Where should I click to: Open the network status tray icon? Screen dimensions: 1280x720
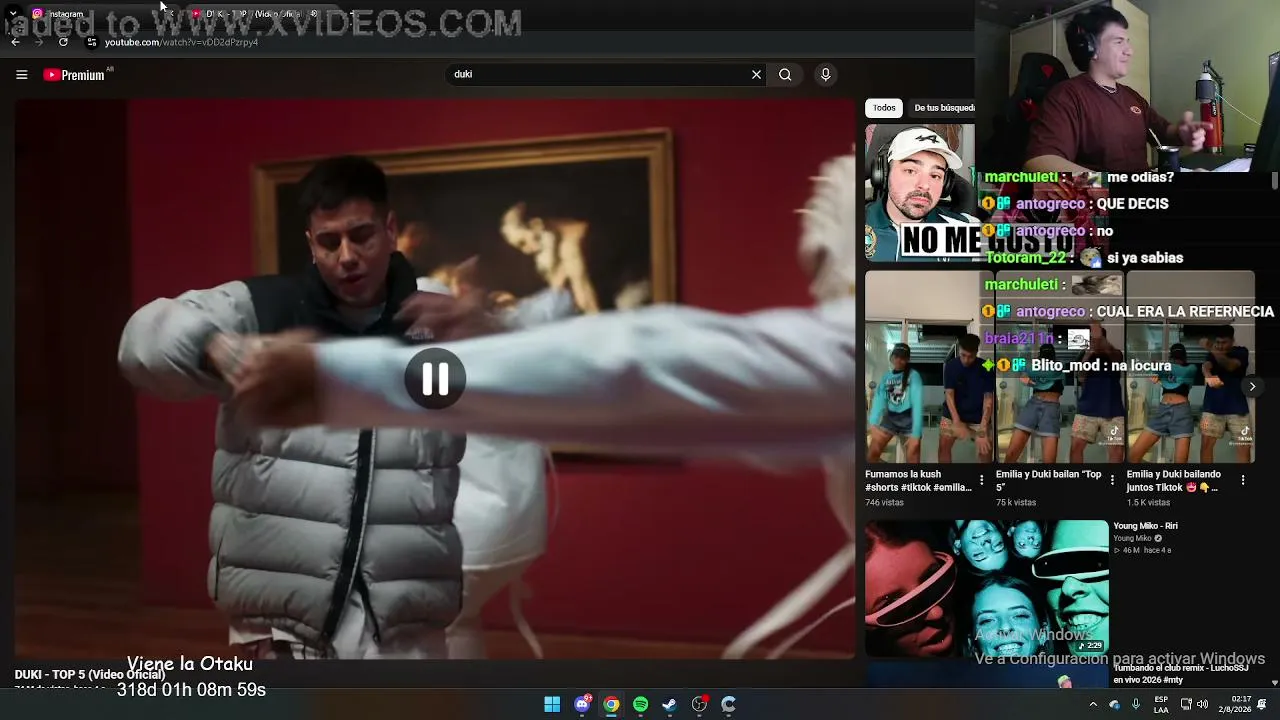click(1185, 704)
